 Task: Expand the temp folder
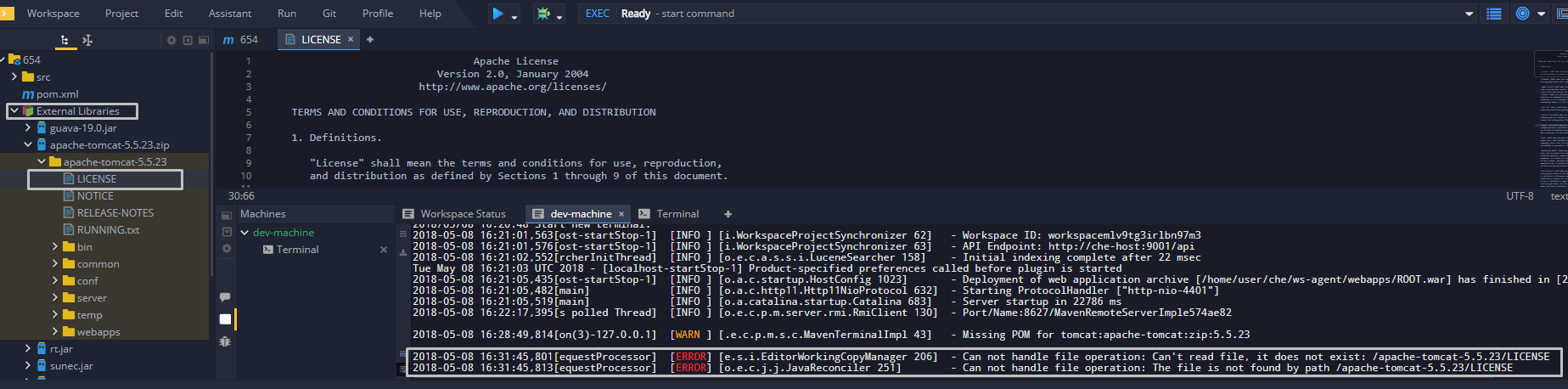(55, 314)
